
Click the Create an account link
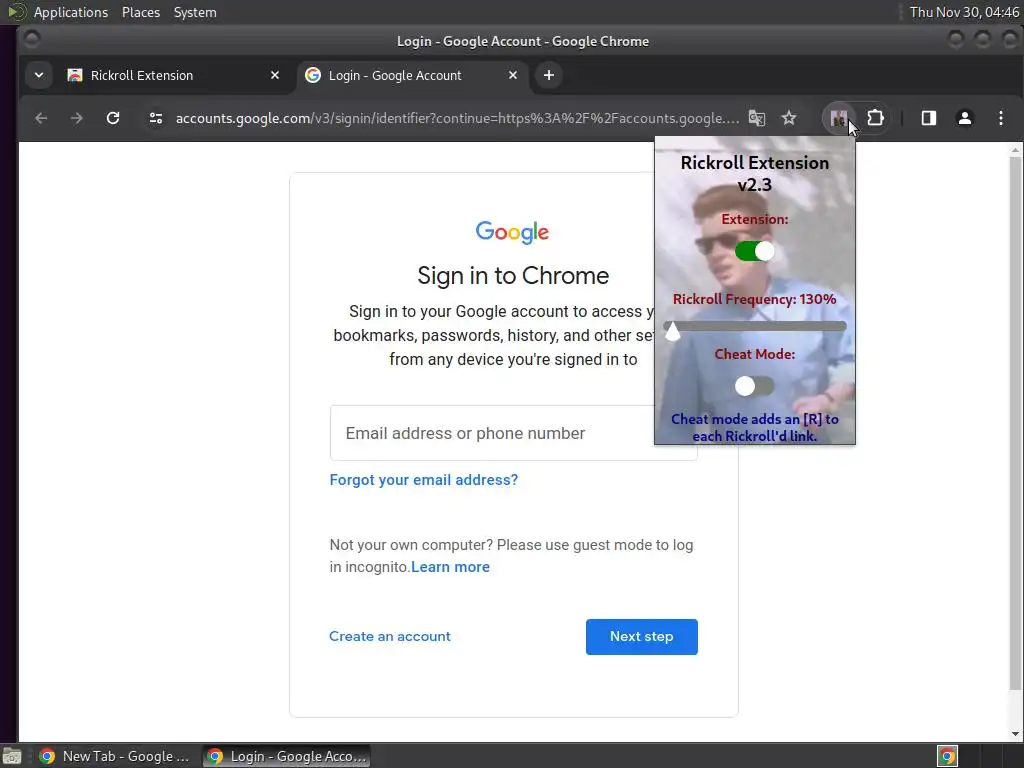[x=390, y=636]
